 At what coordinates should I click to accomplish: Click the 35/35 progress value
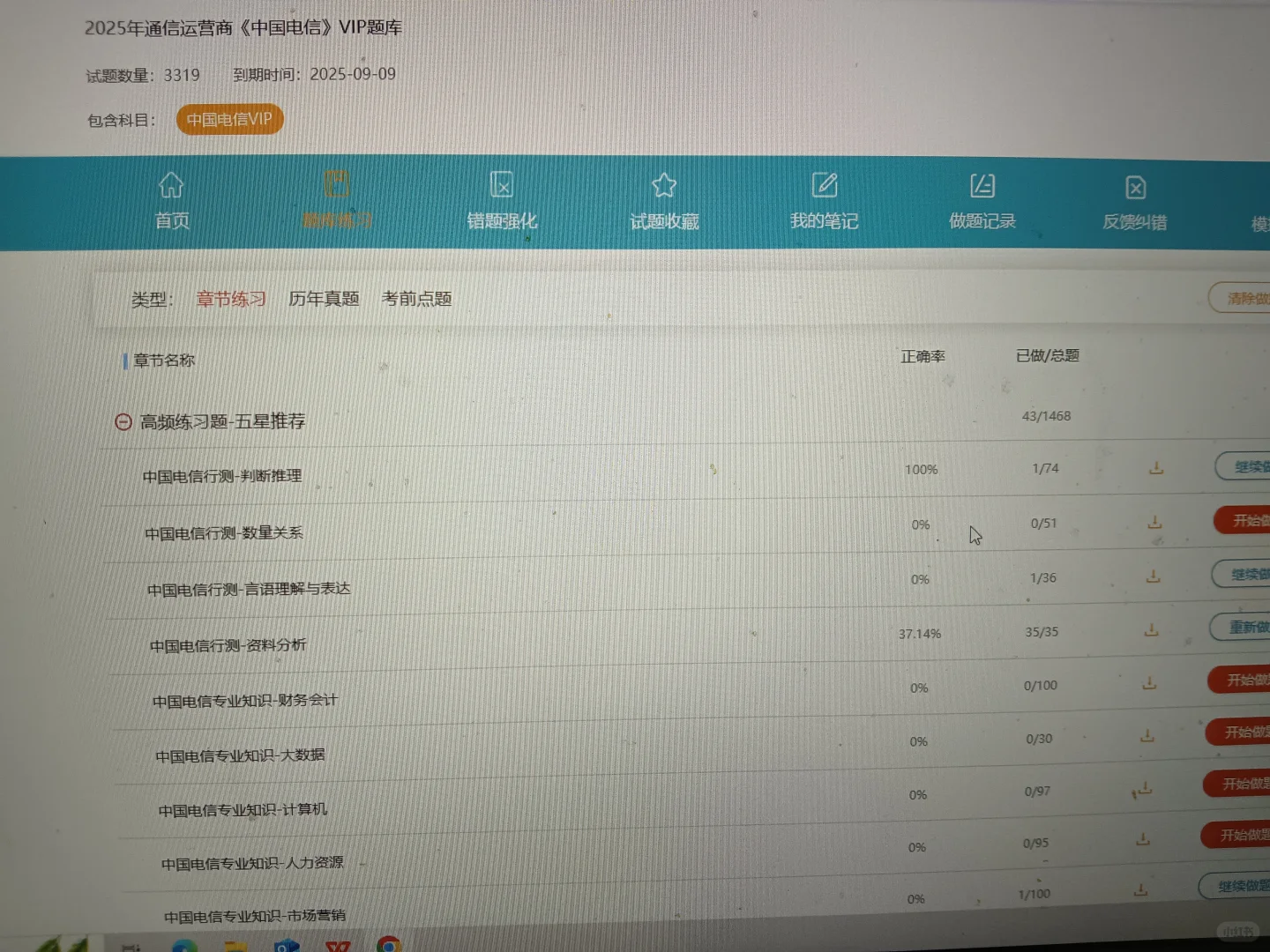(x=1042, y=632)
